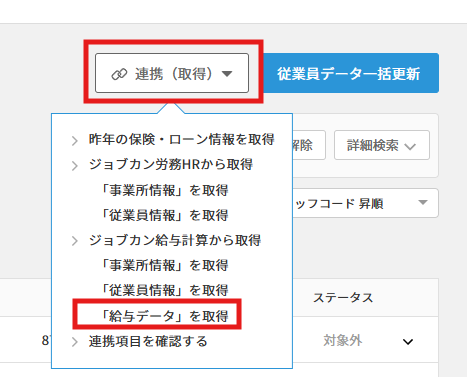Image resolution: width=467 pixels, height=377 pixels.
Task: Click the chevron icon beside 連携項目を確認する
Action: click(75, 342)
